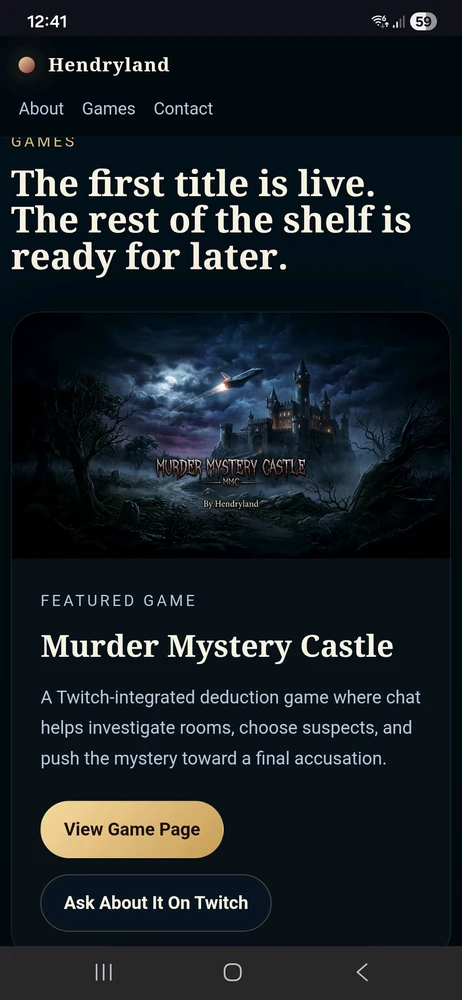This screenshot has width=462, height=1000.
Task: Open the Murder Mystery Castle cover image
Action: coord(231,435)
